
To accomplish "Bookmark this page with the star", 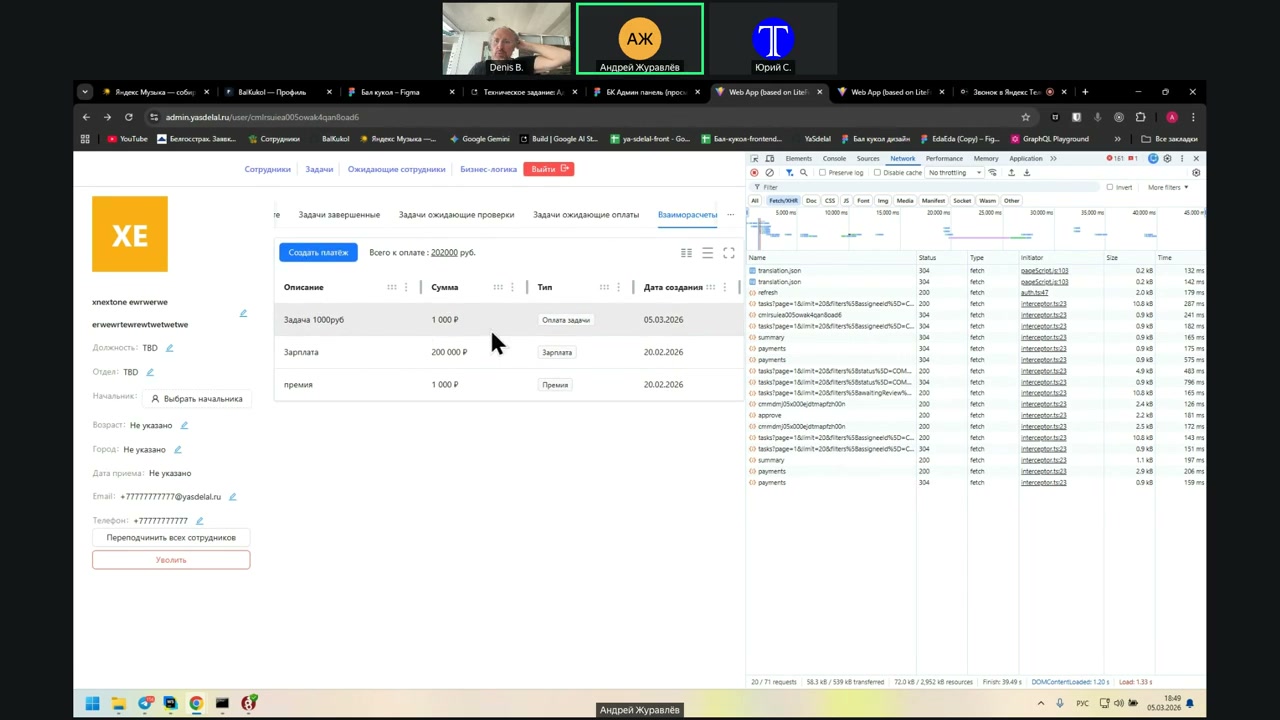I will point(1025,117).
